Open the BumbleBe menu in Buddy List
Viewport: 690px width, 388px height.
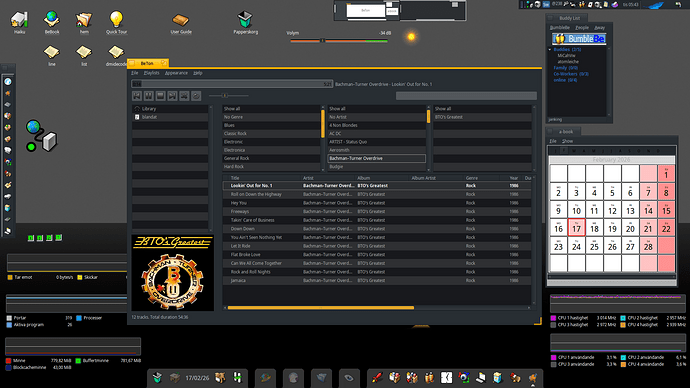pyautogui.click(x=560, y=28)
